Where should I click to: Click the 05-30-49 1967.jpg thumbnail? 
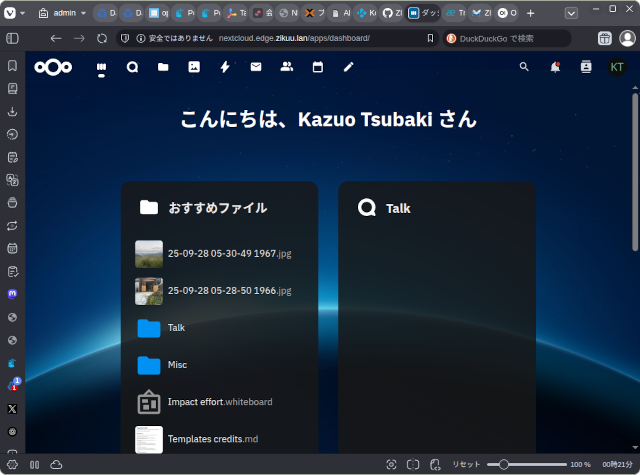(149, 254)
